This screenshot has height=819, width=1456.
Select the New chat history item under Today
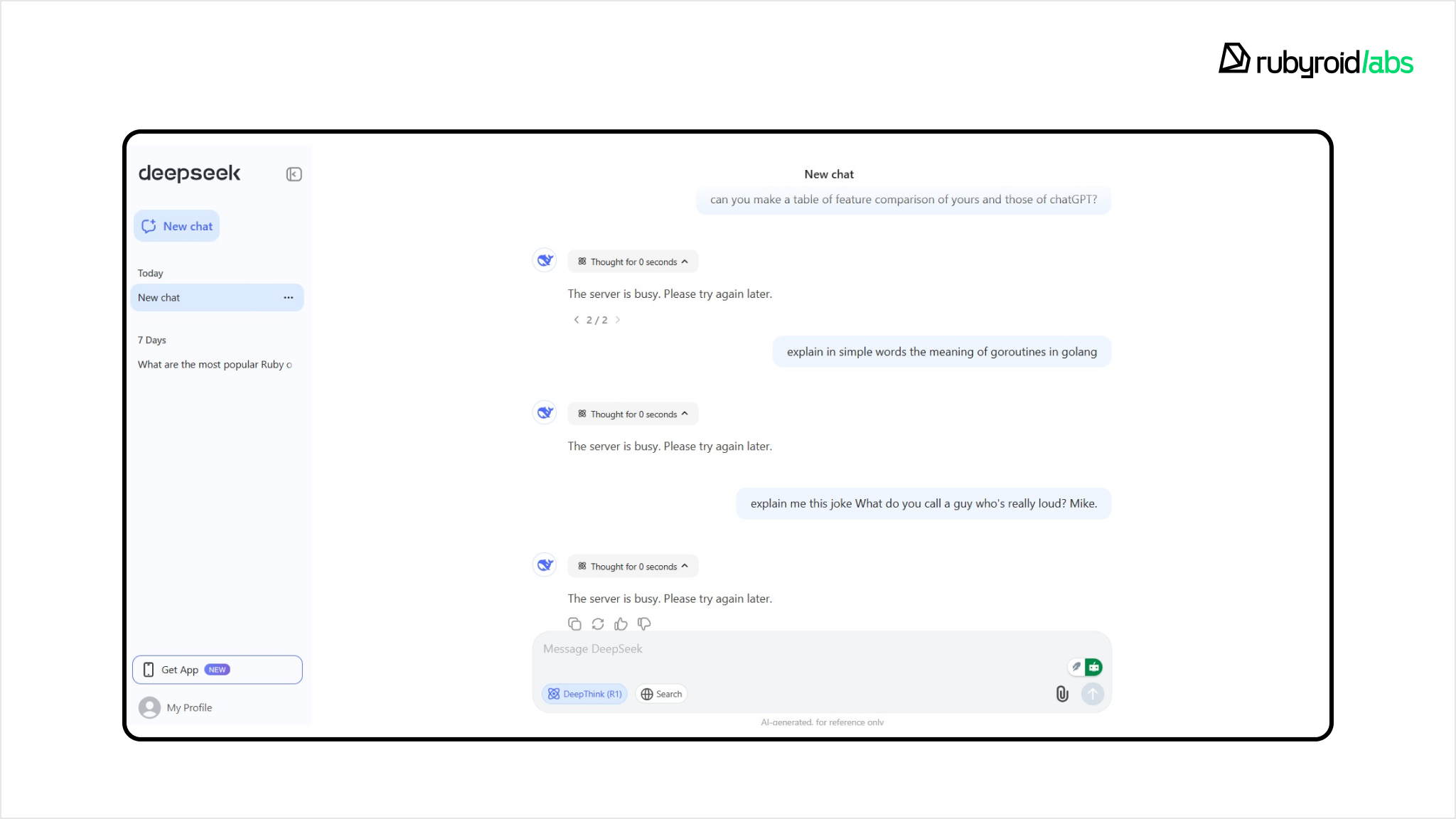point(203,297)
